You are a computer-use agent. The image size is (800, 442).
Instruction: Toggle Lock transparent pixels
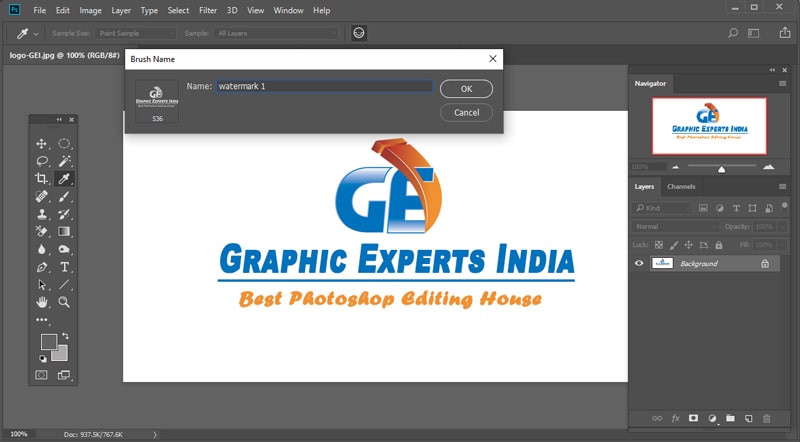point(659,245)
